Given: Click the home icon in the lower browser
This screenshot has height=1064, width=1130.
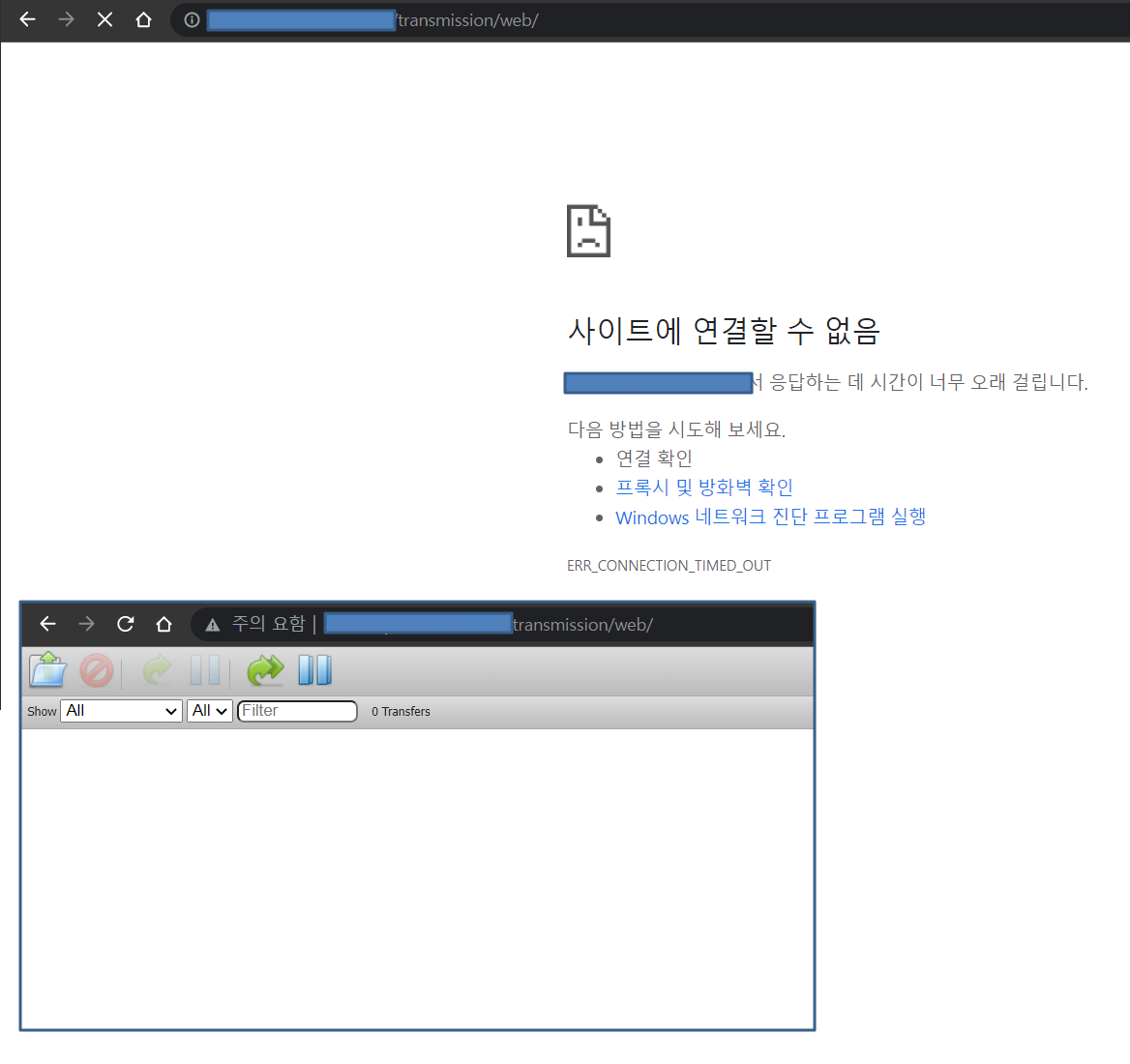Looking at the screenshot, I should pyautogui.click(x=164, y=624).
